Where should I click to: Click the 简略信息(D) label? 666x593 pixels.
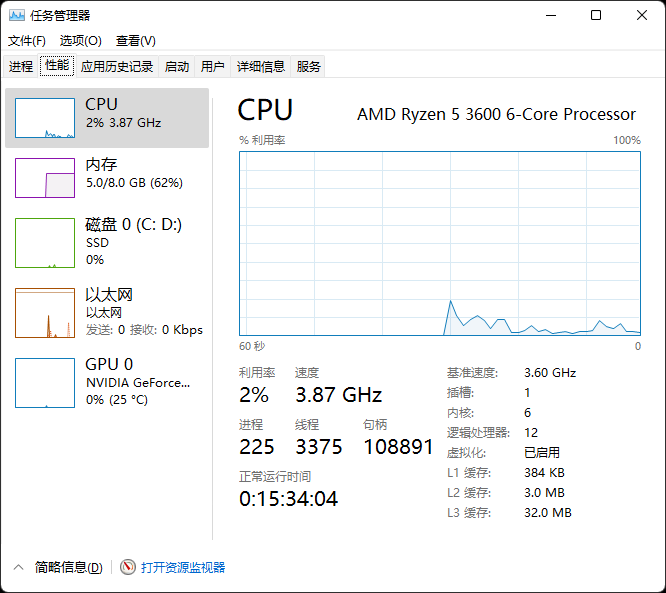point(68,567)
